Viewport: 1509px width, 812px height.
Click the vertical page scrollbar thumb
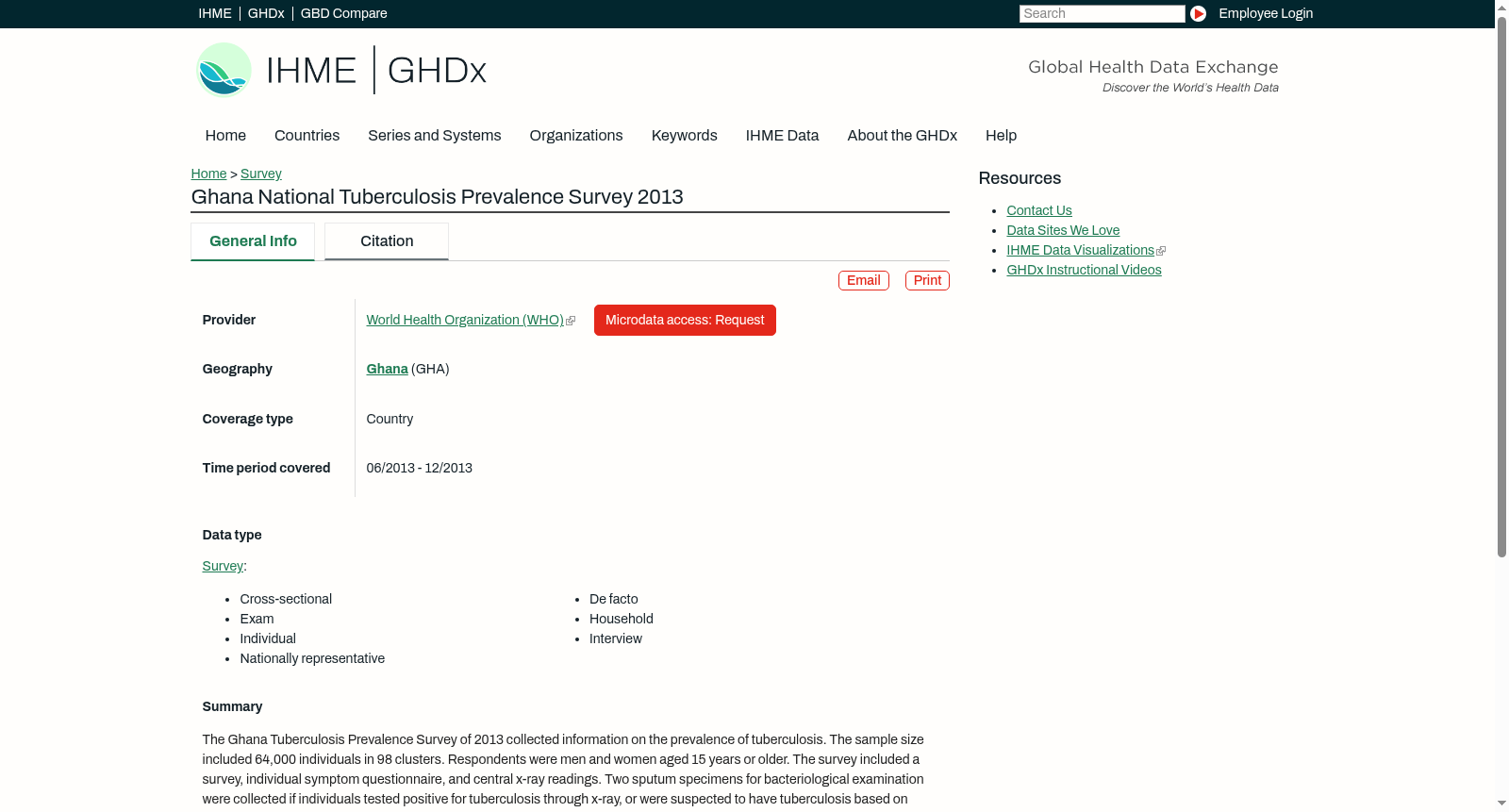pyautogui.click(x=1501, y=286)
